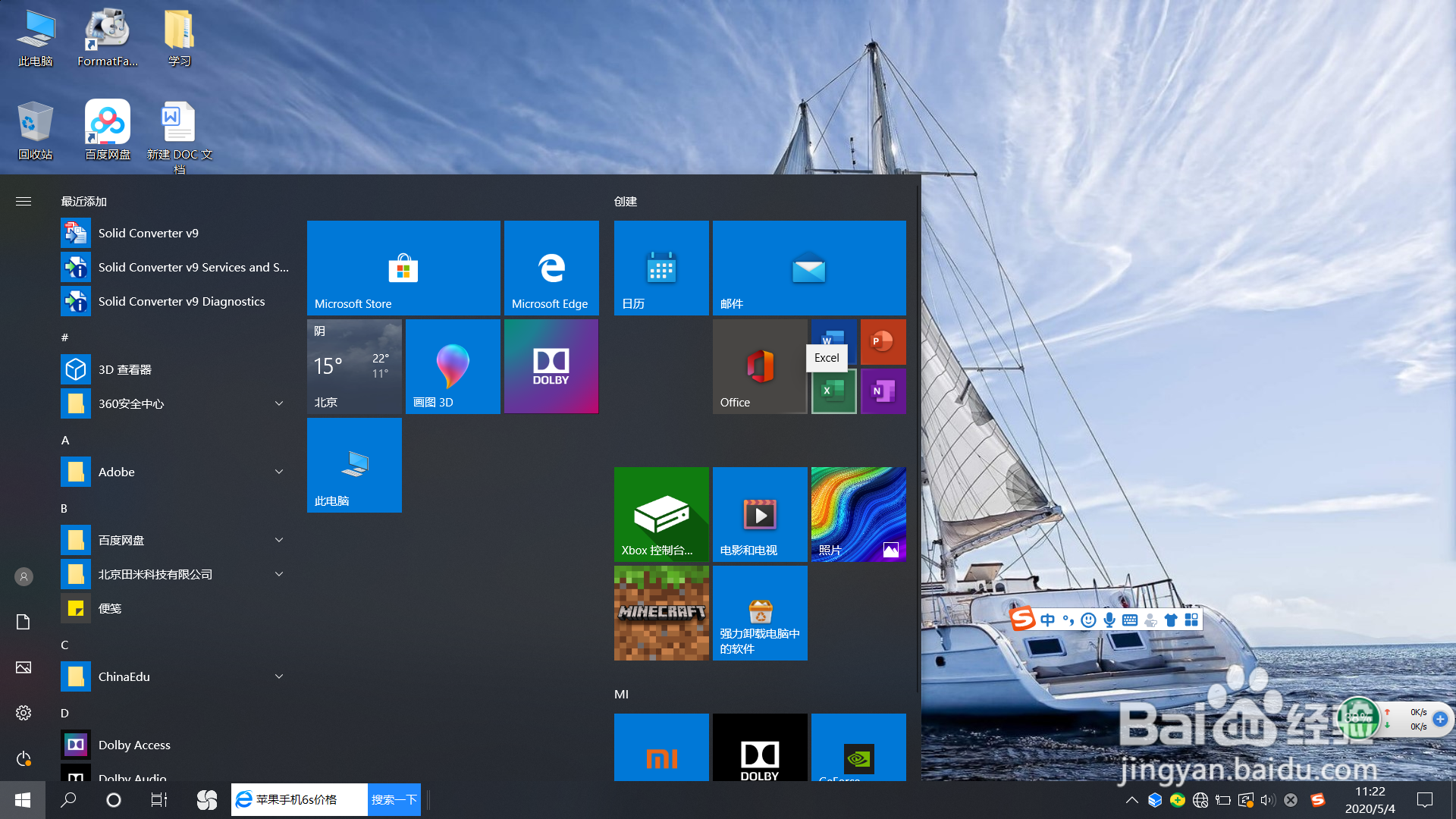
Task: Launch the Microsoft Edge tile
Action: click(x=551, y=268)
